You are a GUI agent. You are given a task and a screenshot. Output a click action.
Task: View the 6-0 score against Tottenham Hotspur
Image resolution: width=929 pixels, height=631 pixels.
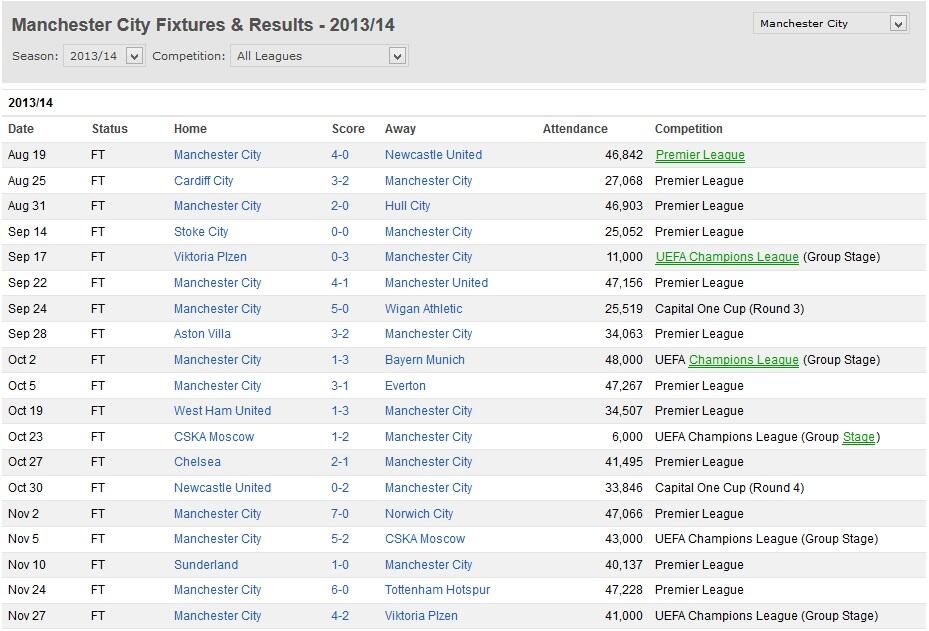pyautogui.click(x=340, y=590)
